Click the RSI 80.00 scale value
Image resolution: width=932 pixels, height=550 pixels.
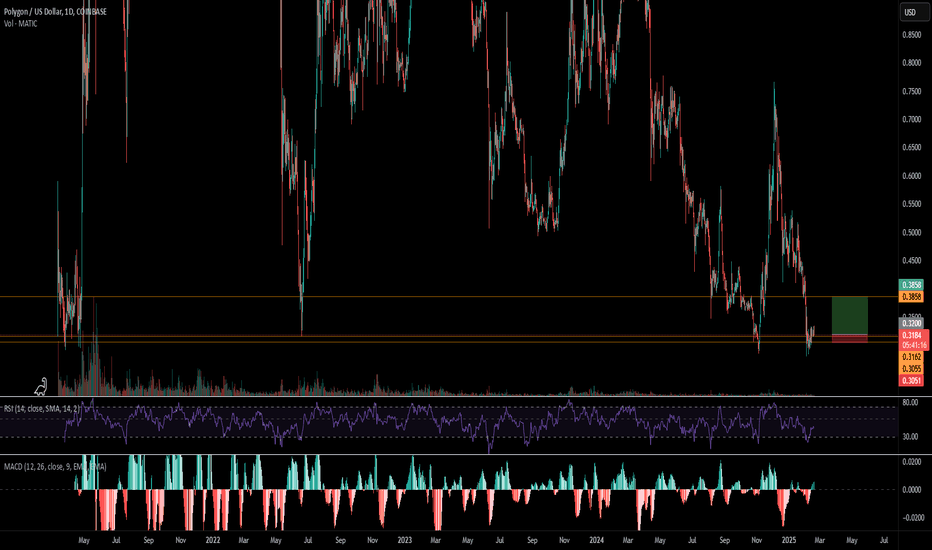910,403
